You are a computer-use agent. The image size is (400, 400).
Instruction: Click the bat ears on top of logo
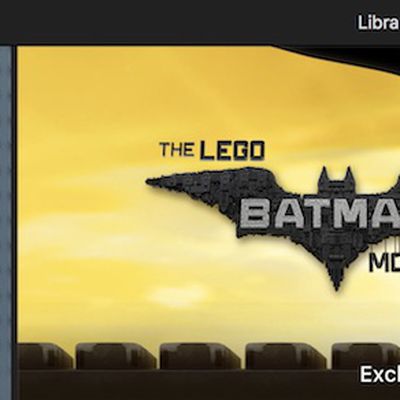coord(335,179)
